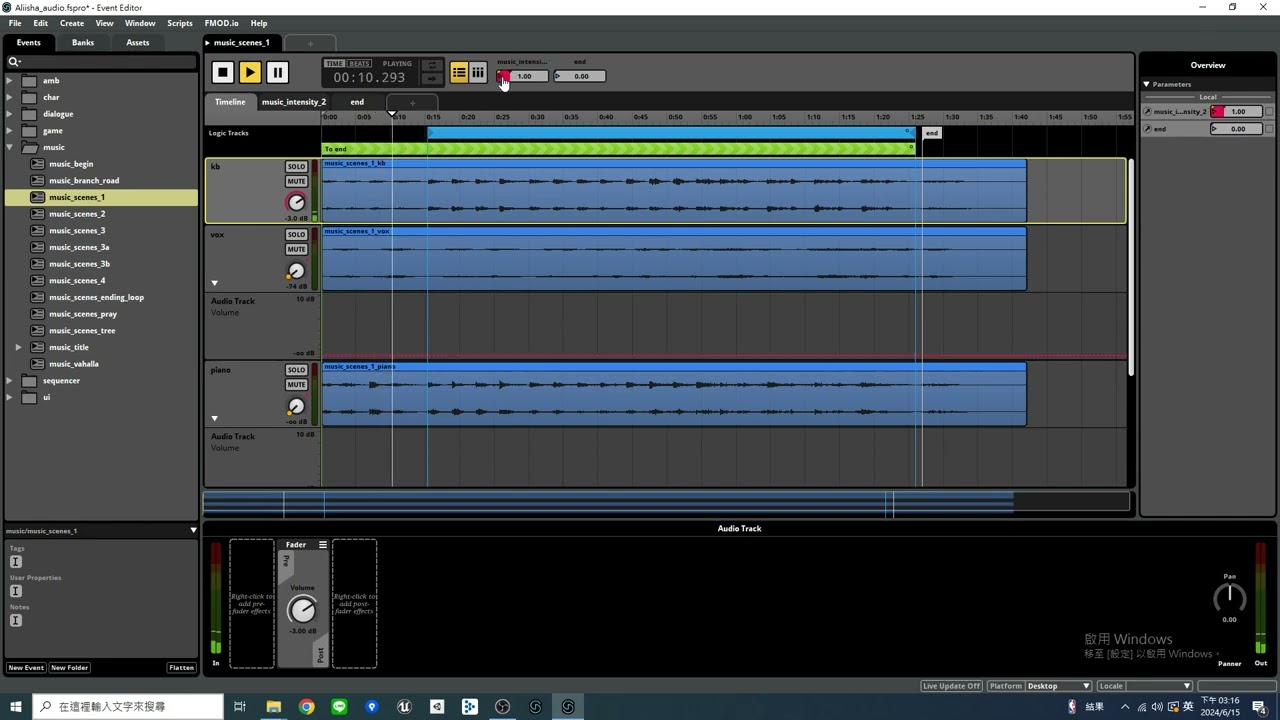This screenshot has width=1280, height=720.
Task: Click the Tags edit text icon
Action: pos(15,562)
